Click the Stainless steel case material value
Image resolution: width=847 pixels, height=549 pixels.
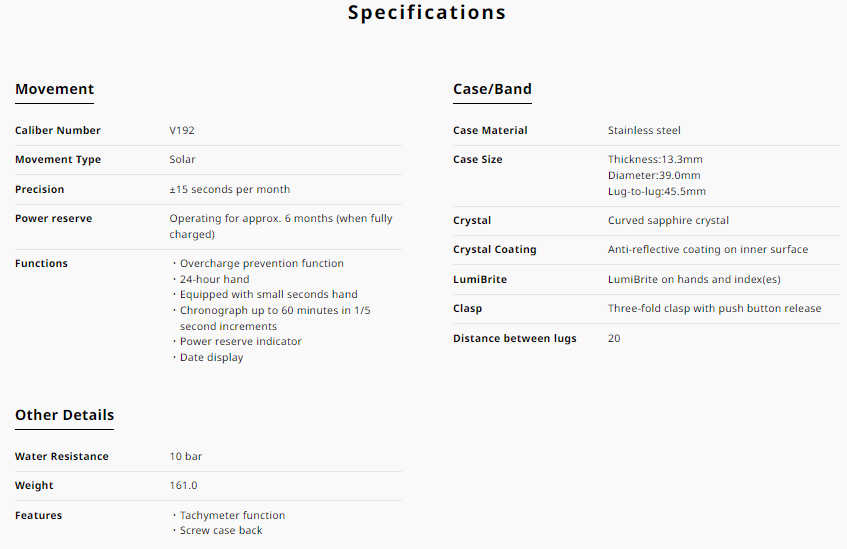click(x=644, y=131)
